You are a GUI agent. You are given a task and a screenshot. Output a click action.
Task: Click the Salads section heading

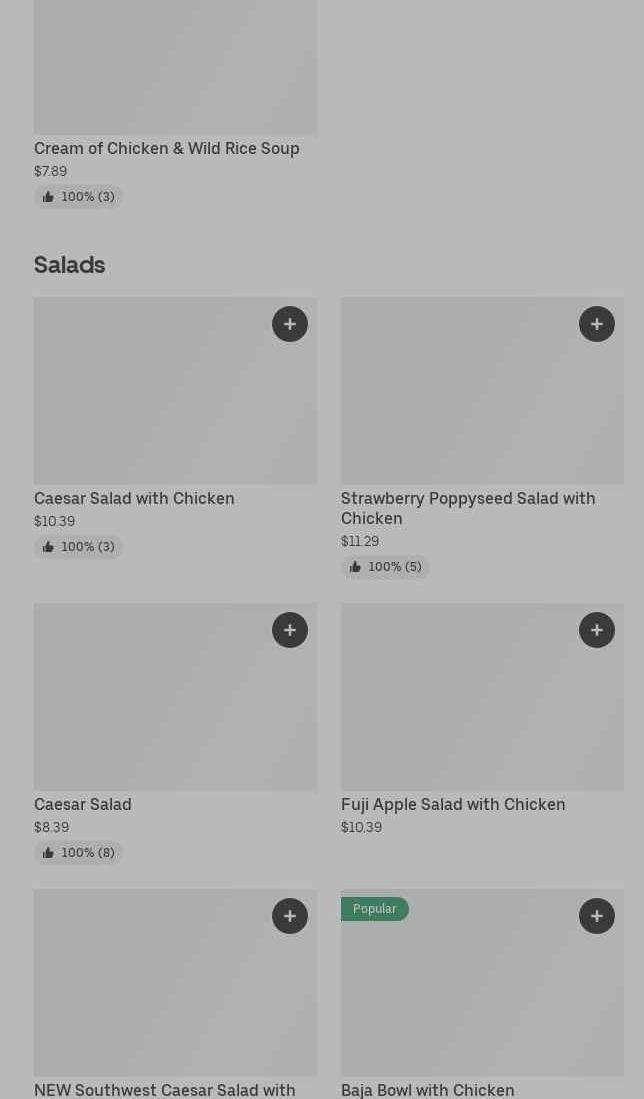[x=70, y=265]
